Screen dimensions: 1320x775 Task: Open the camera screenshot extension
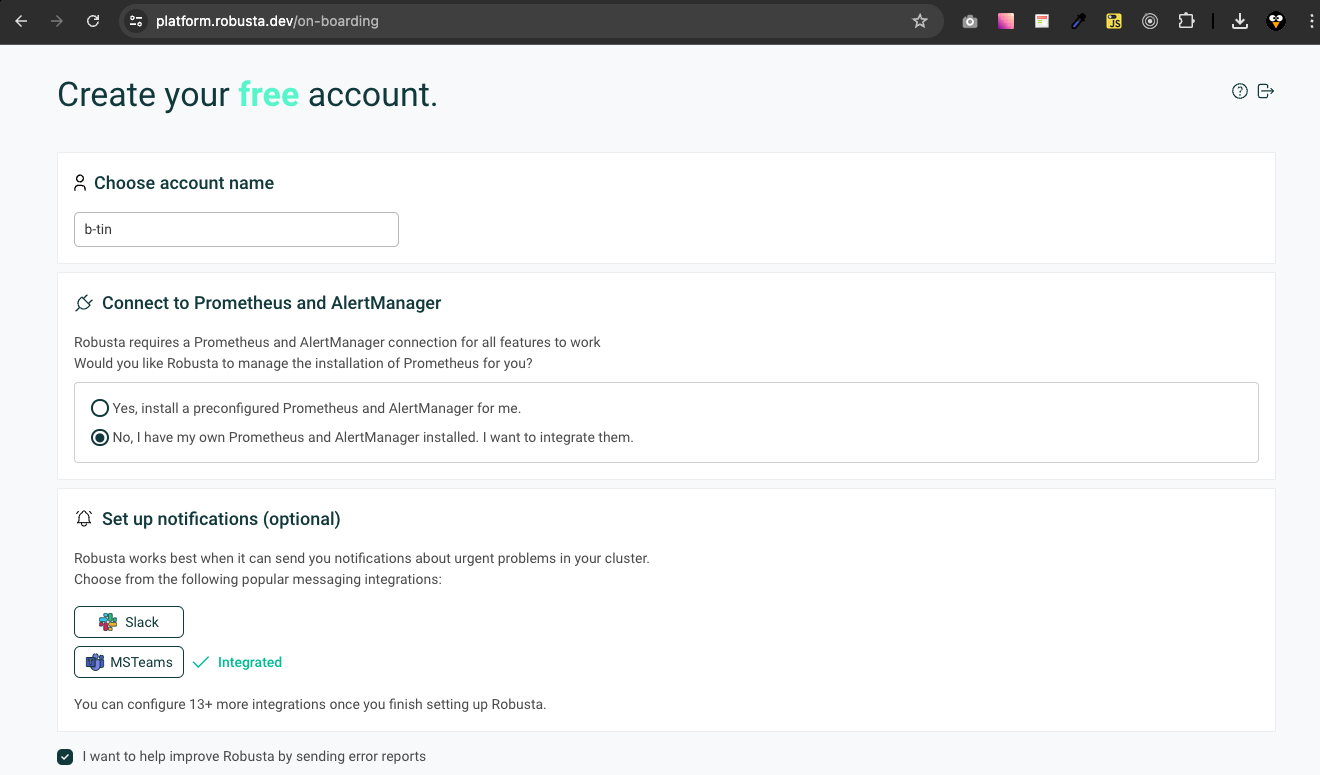point(970,21)
